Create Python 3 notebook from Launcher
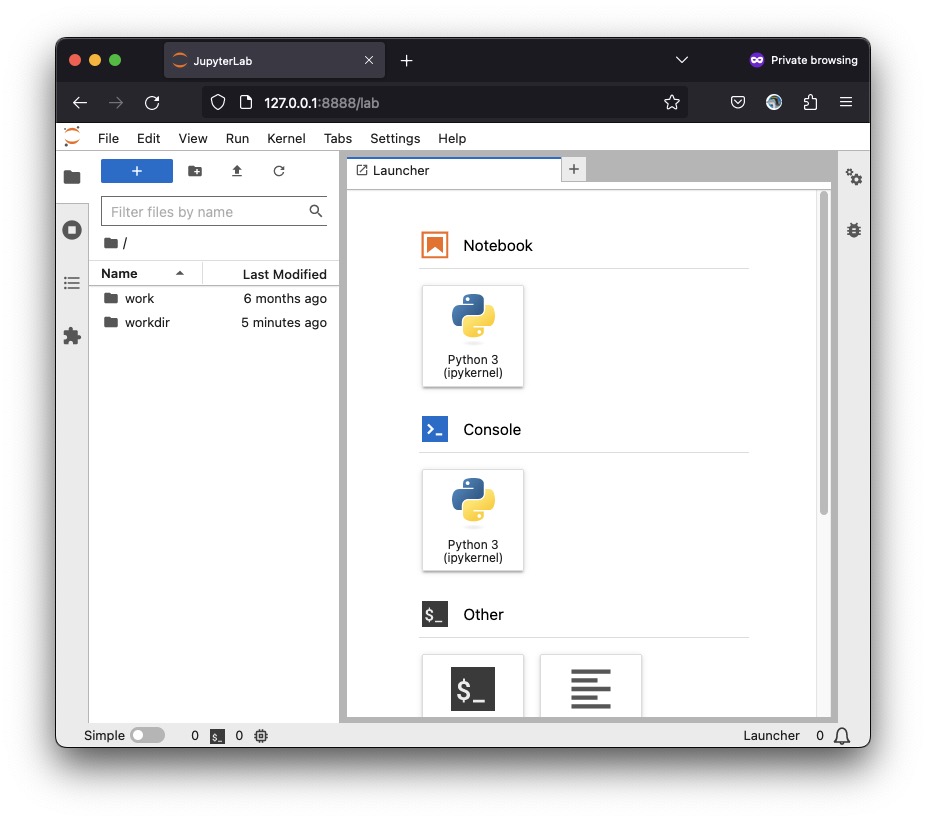 point(473,336)
